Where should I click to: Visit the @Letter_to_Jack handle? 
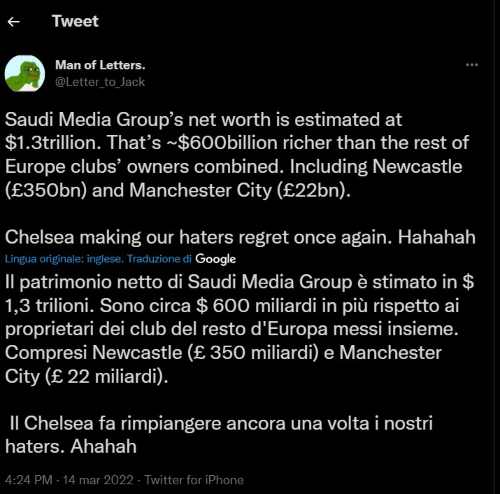pyautogui.click(x=100, y=82)
